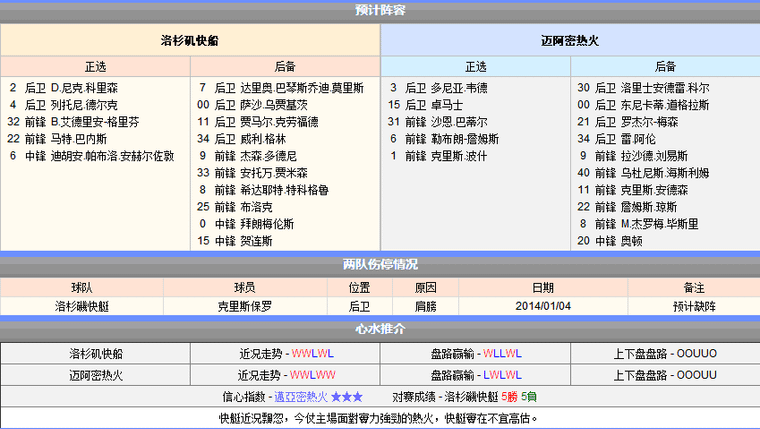Open the 邁亞密熱火 confidence pick link
Viewport: 760px width, 429px height.
coord(301,397)
